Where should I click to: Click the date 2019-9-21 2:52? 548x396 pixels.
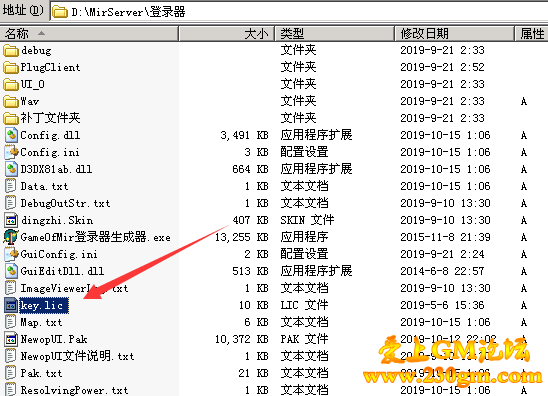pos(442,67)
